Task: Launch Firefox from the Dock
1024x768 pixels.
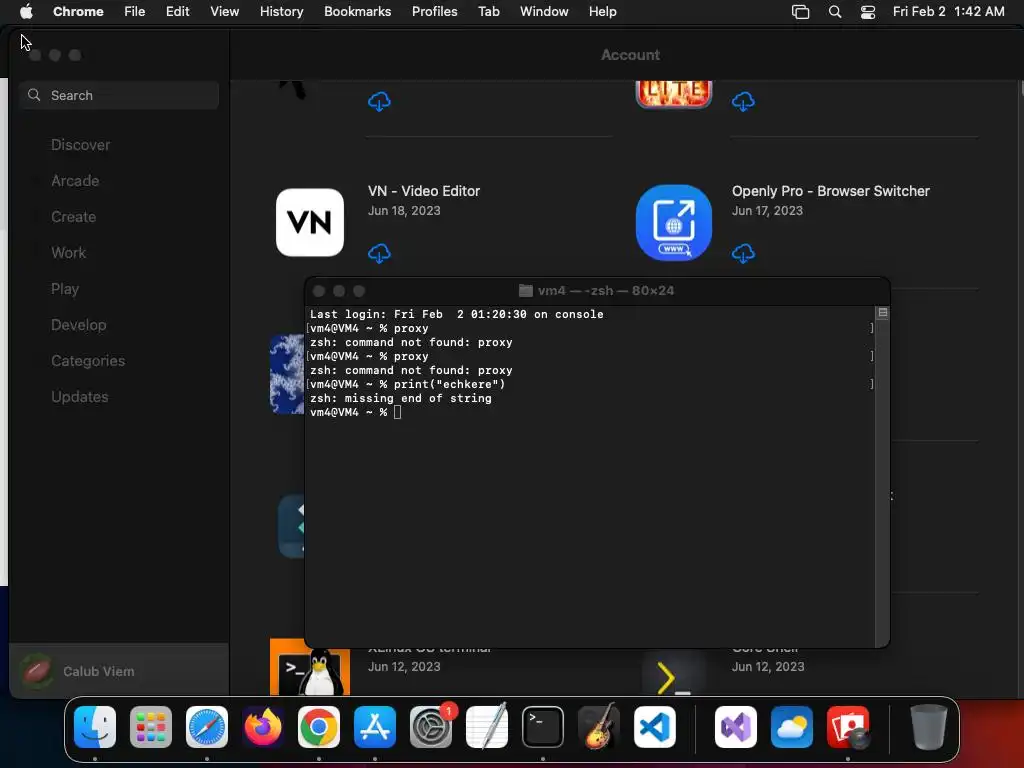Action: [x=263, y=727]
